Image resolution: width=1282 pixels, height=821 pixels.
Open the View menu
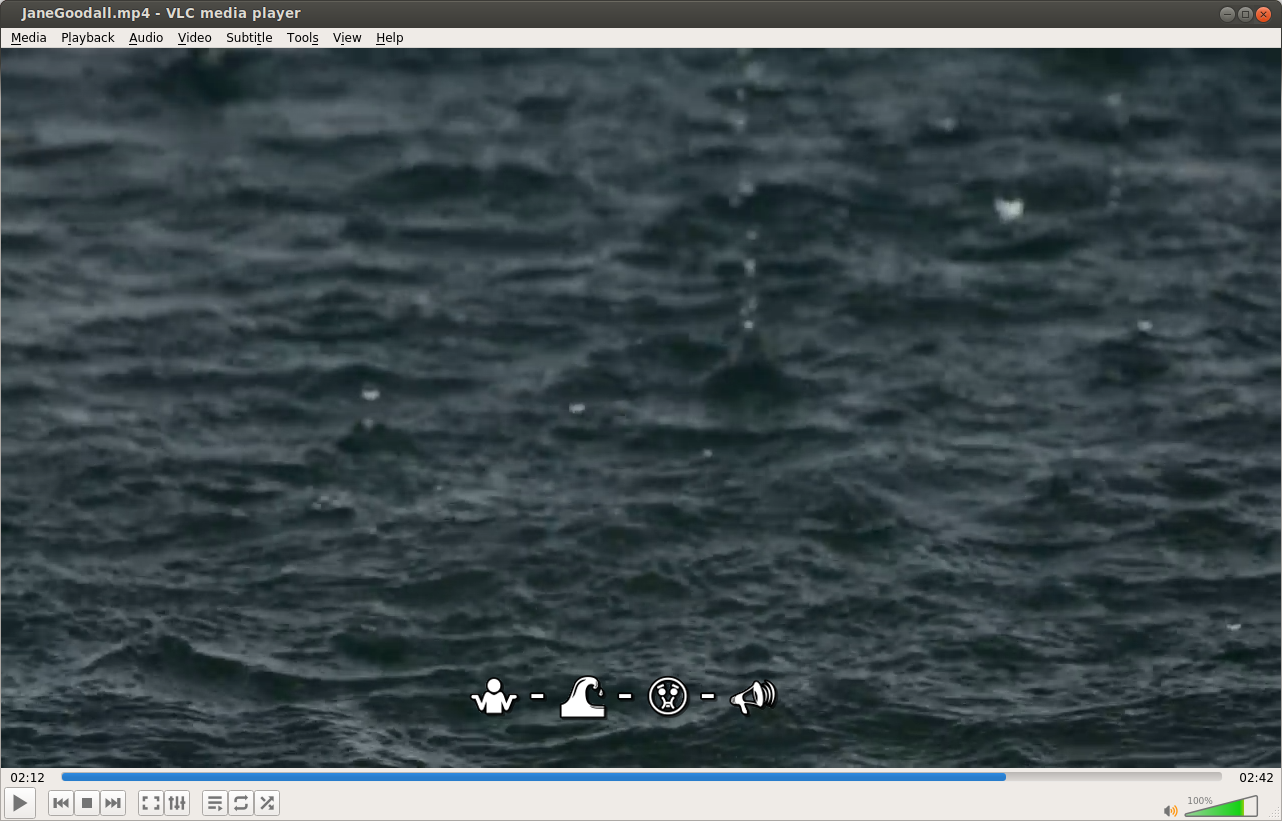347,38
